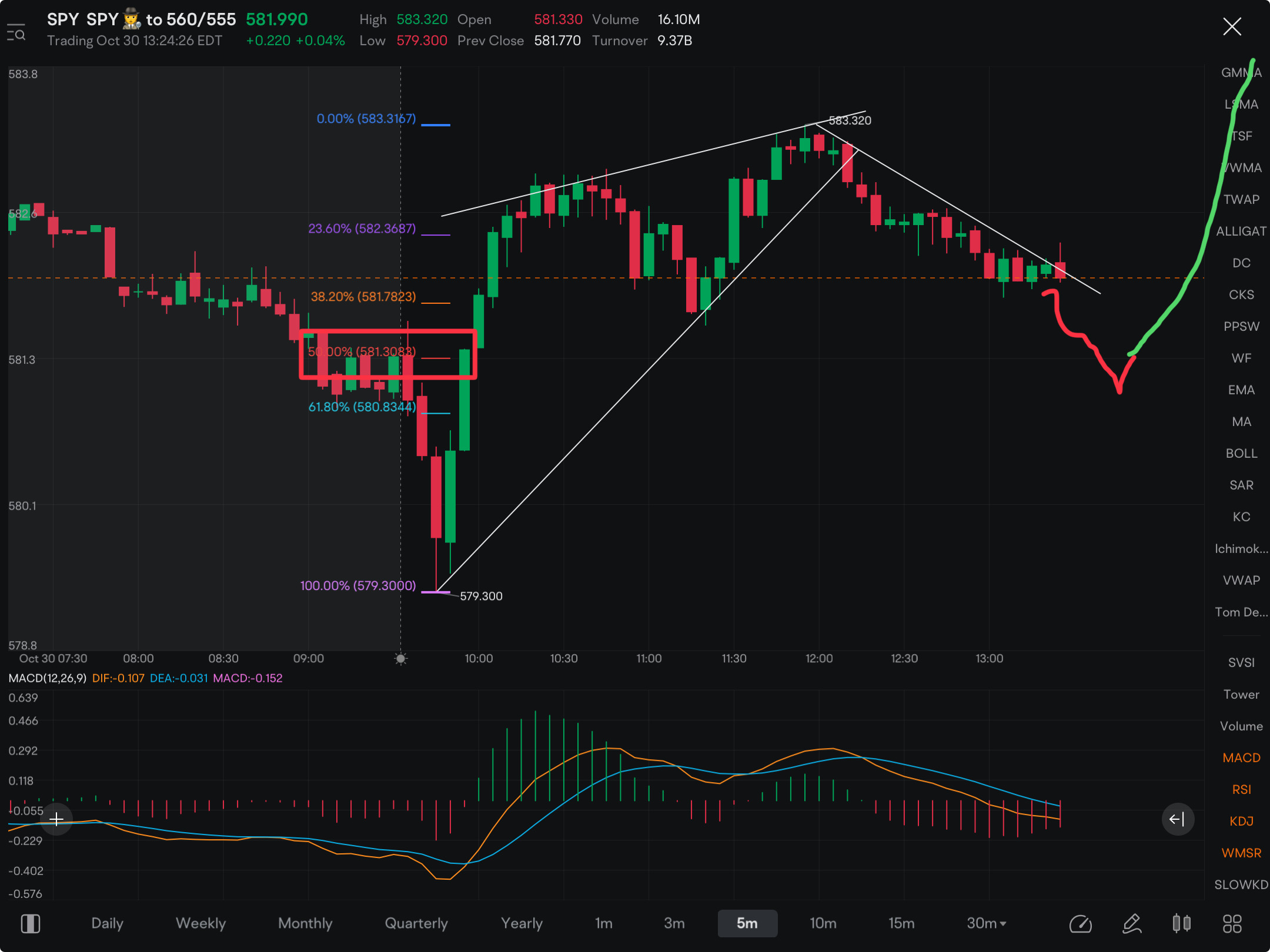Toggle the ALLIGAT indicator
Image resolution: width=1270 pixels, height=952 pixels.
tap(1241, 232)
